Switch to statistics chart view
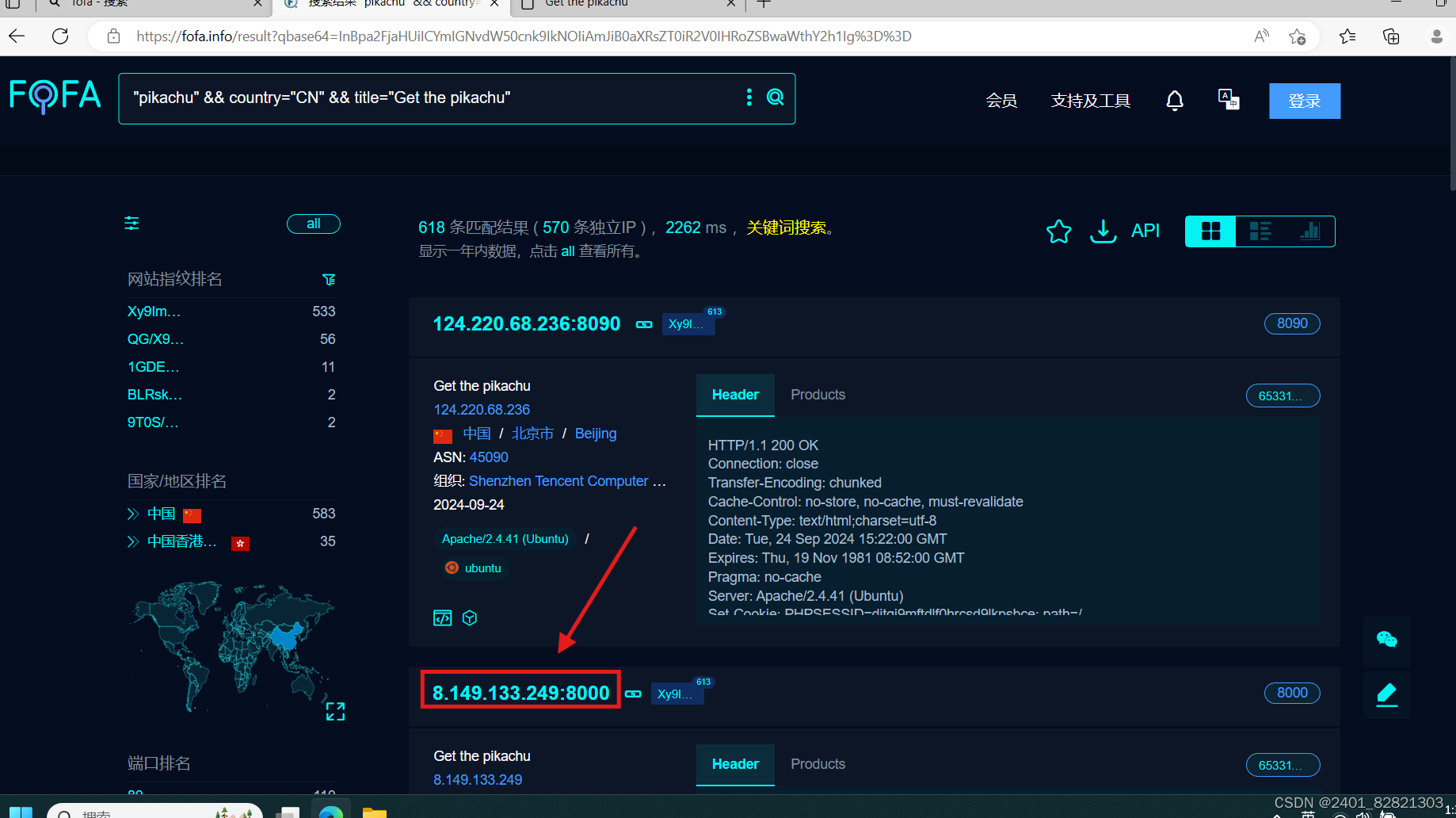 coord(1309,231)
